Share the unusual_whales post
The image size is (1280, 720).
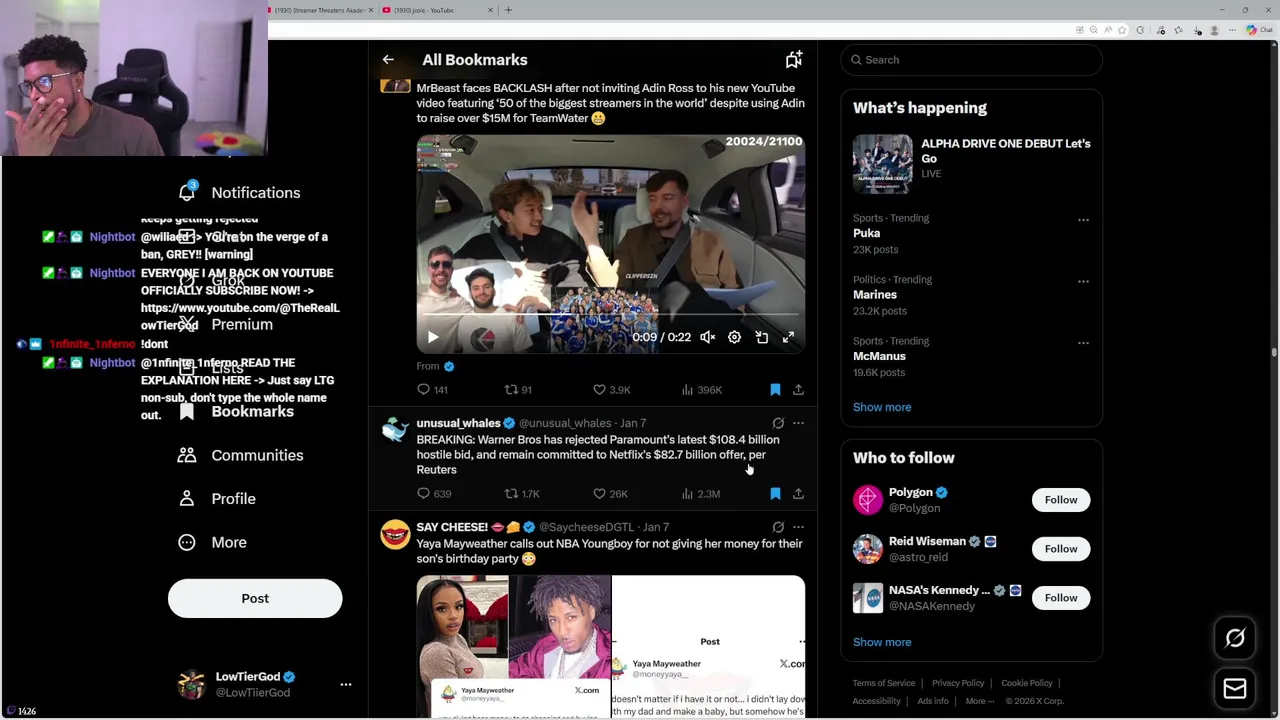(x=798, y=494)
